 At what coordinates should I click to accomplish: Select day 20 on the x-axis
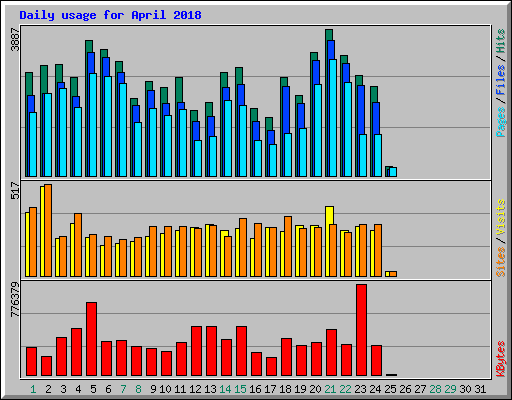[x=315, y=389]
